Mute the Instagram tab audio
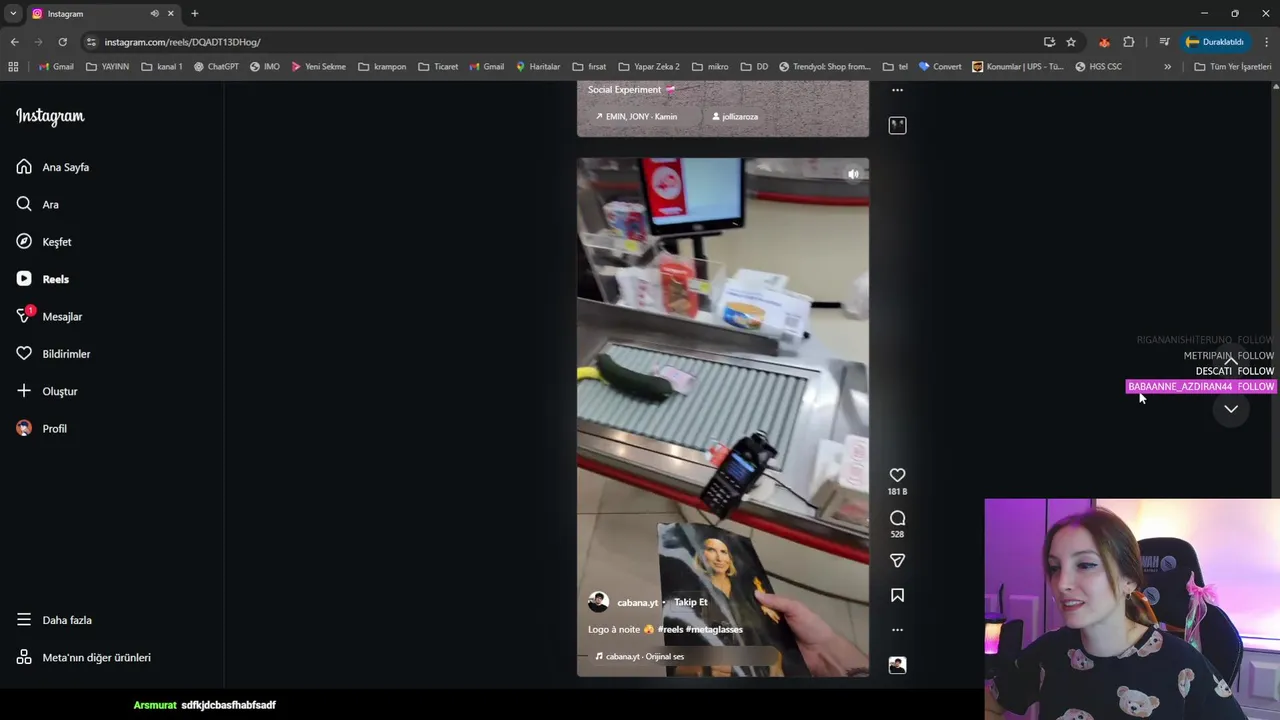This screenshot has height=720, width=1280. [x=154, y=13]
